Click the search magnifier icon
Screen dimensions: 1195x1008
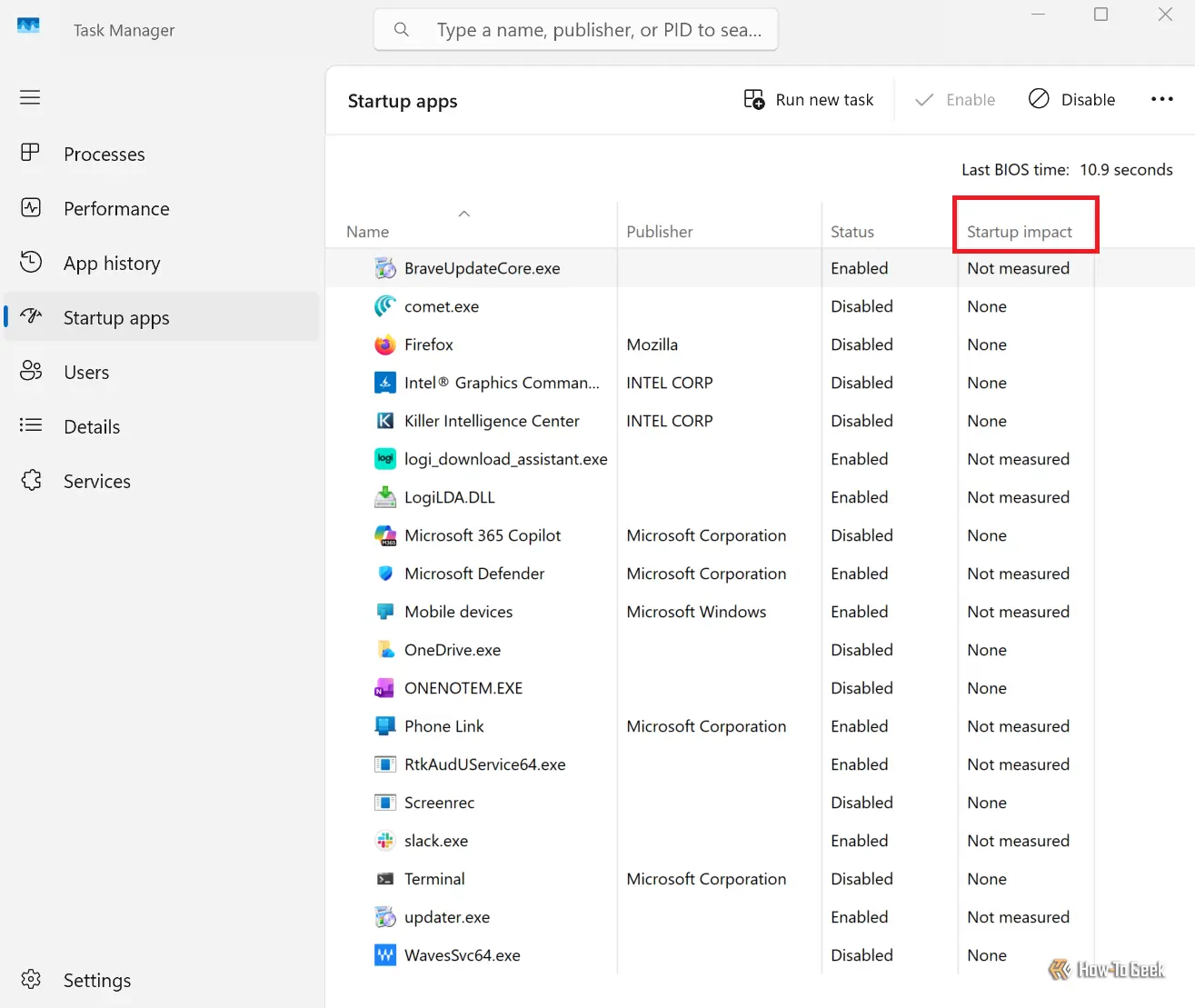(x=401, y=30)
